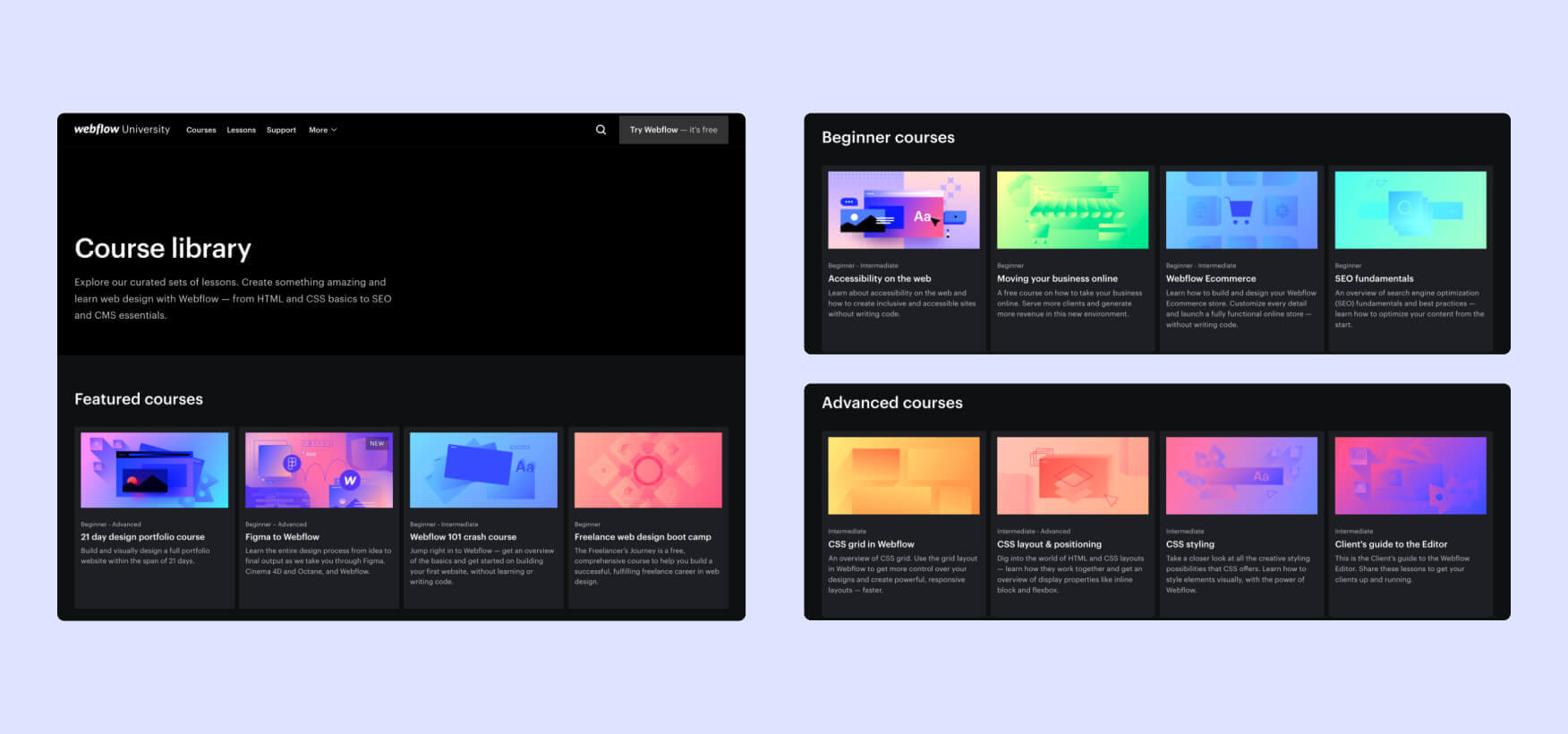The width and height of the screenshot is (1568, 734).
Task: Open Freelance web design boot camp thumbnail
Action: point(648,470)
